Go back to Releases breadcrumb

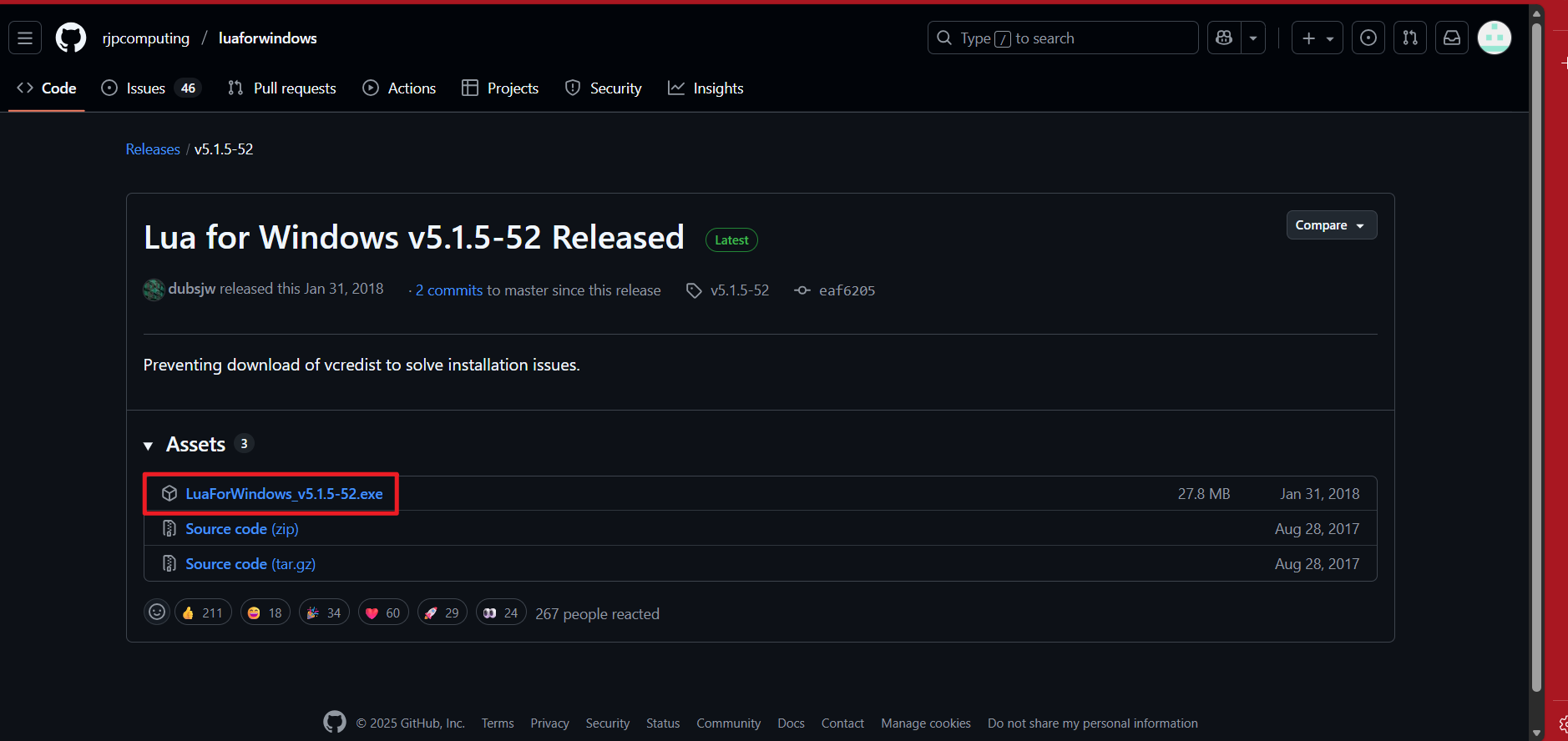pos(153,149)
